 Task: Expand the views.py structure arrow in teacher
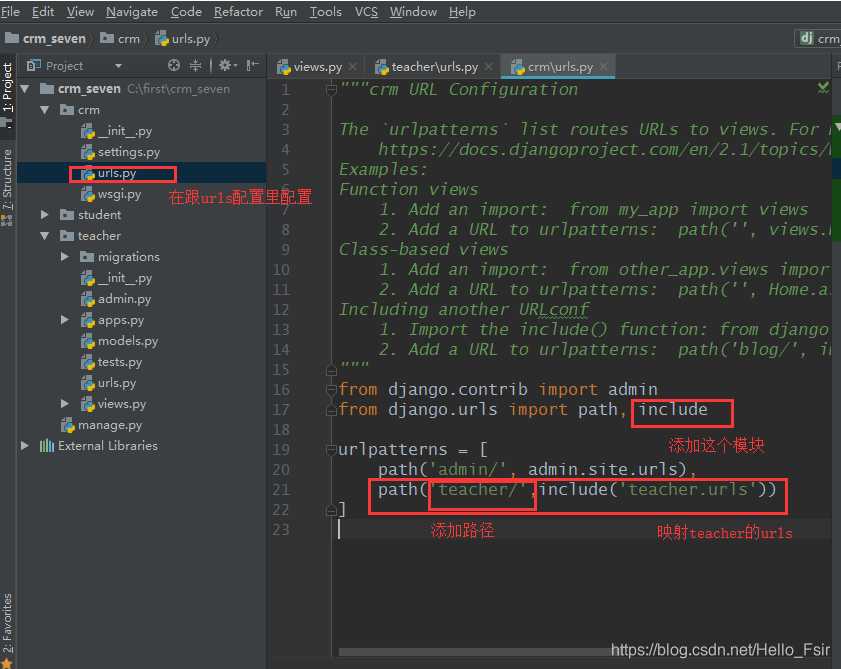(x=65, y=403)
